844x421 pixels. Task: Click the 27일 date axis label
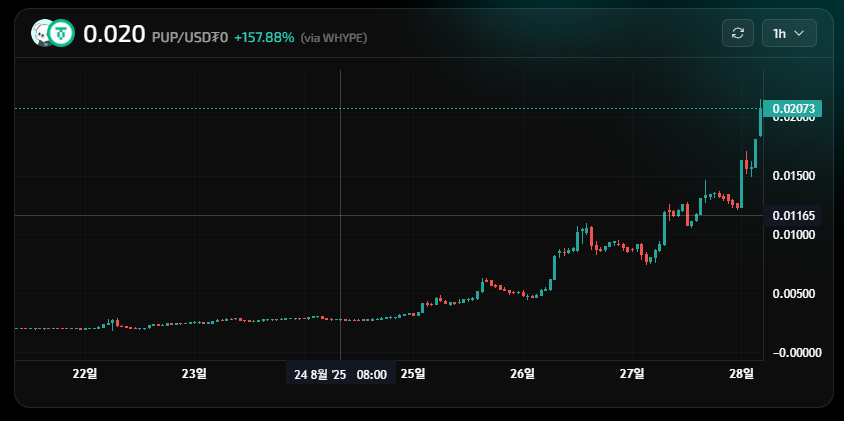click(632, 374)
